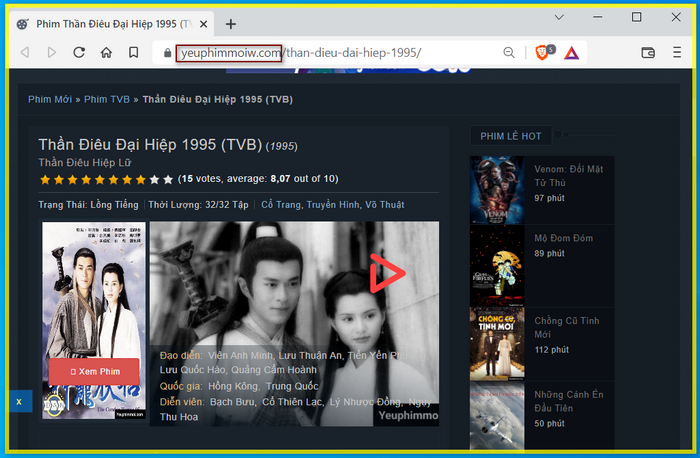The height and width of the screenshot is (458, 700).
Task: Open the Brave Wallet icon
Action: 648,53
